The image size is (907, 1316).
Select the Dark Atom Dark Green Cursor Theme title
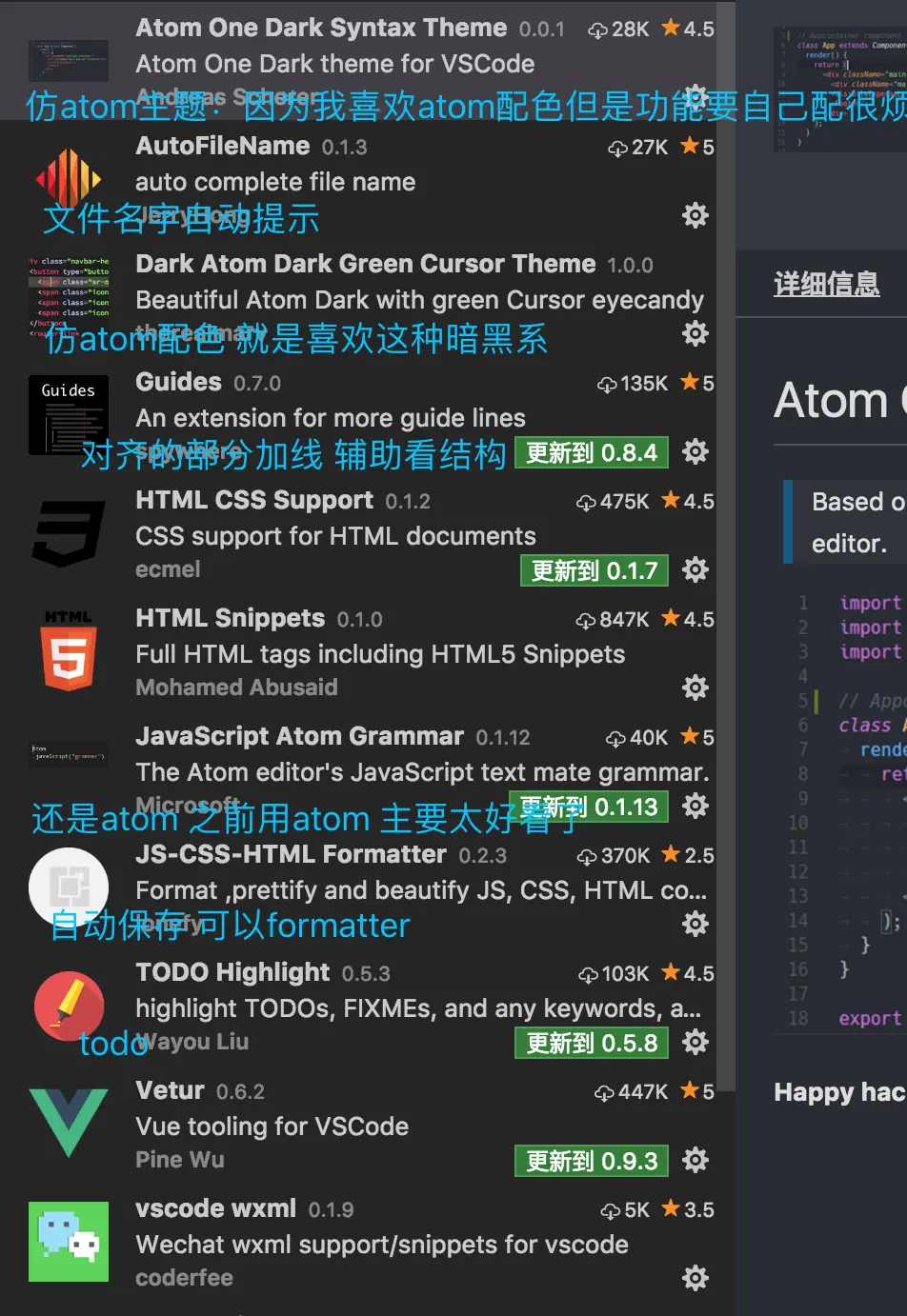click(366, 264)
